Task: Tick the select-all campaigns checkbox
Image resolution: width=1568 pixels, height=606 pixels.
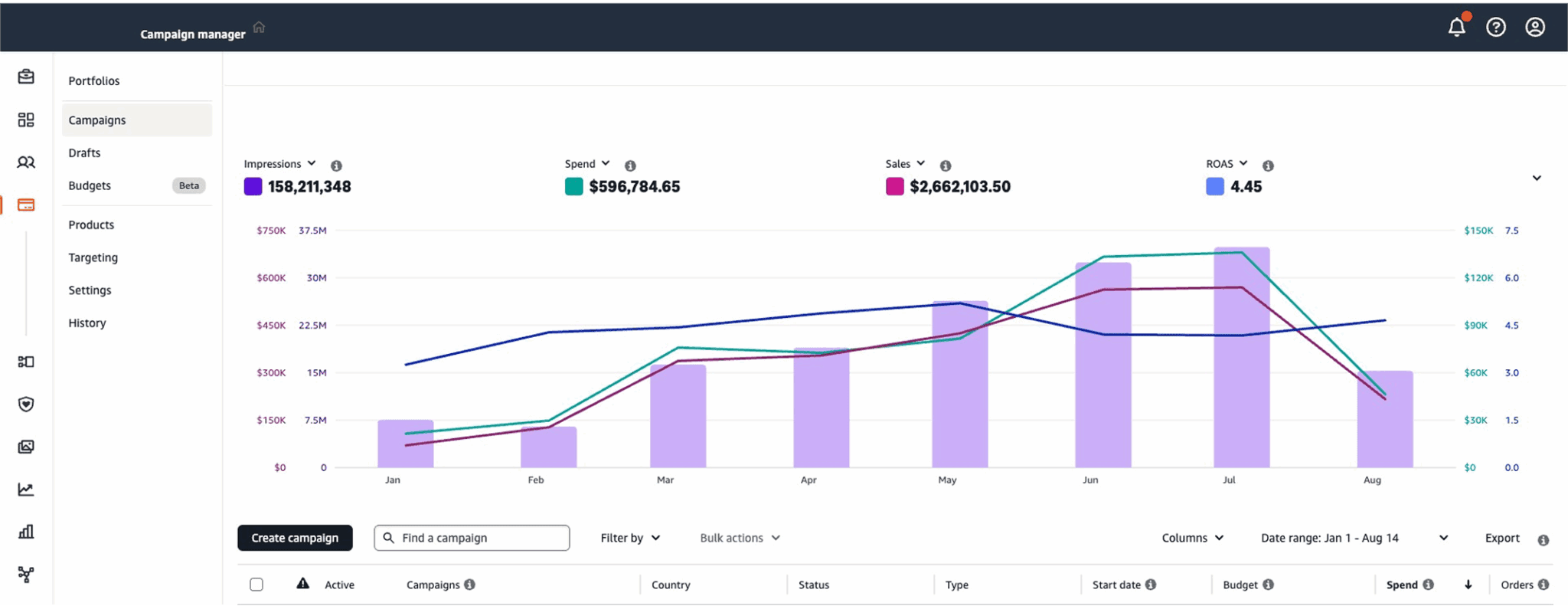Action: 256,585
